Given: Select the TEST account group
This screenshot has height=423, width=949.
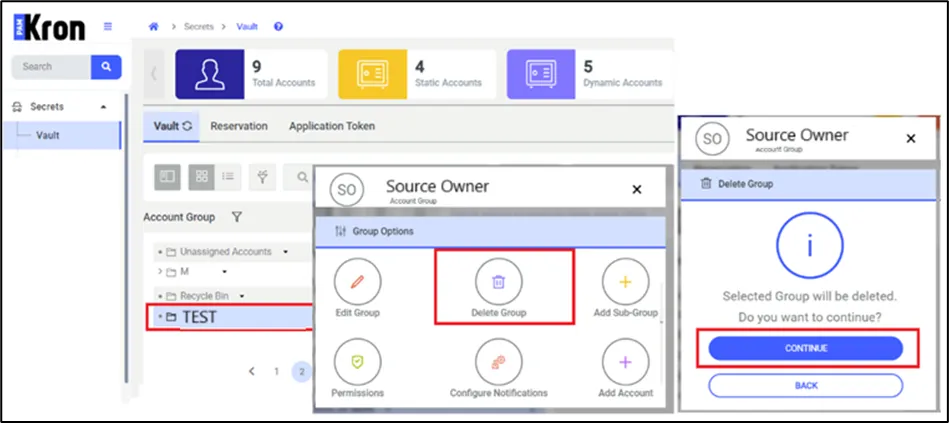Looking at the screenshot, I should pos(232,316).
